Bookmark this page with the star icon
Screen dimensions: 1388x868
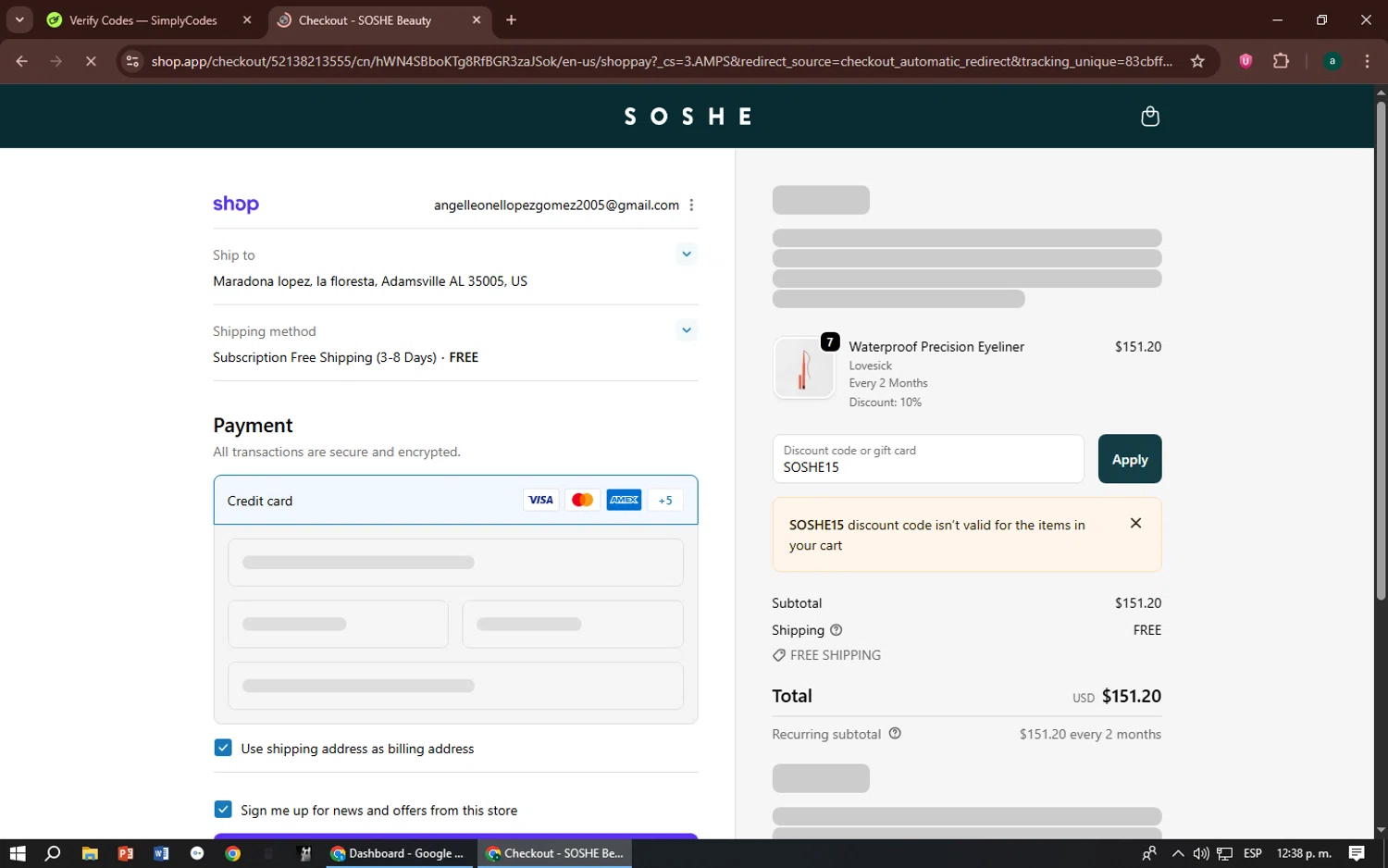point(1197,61)
